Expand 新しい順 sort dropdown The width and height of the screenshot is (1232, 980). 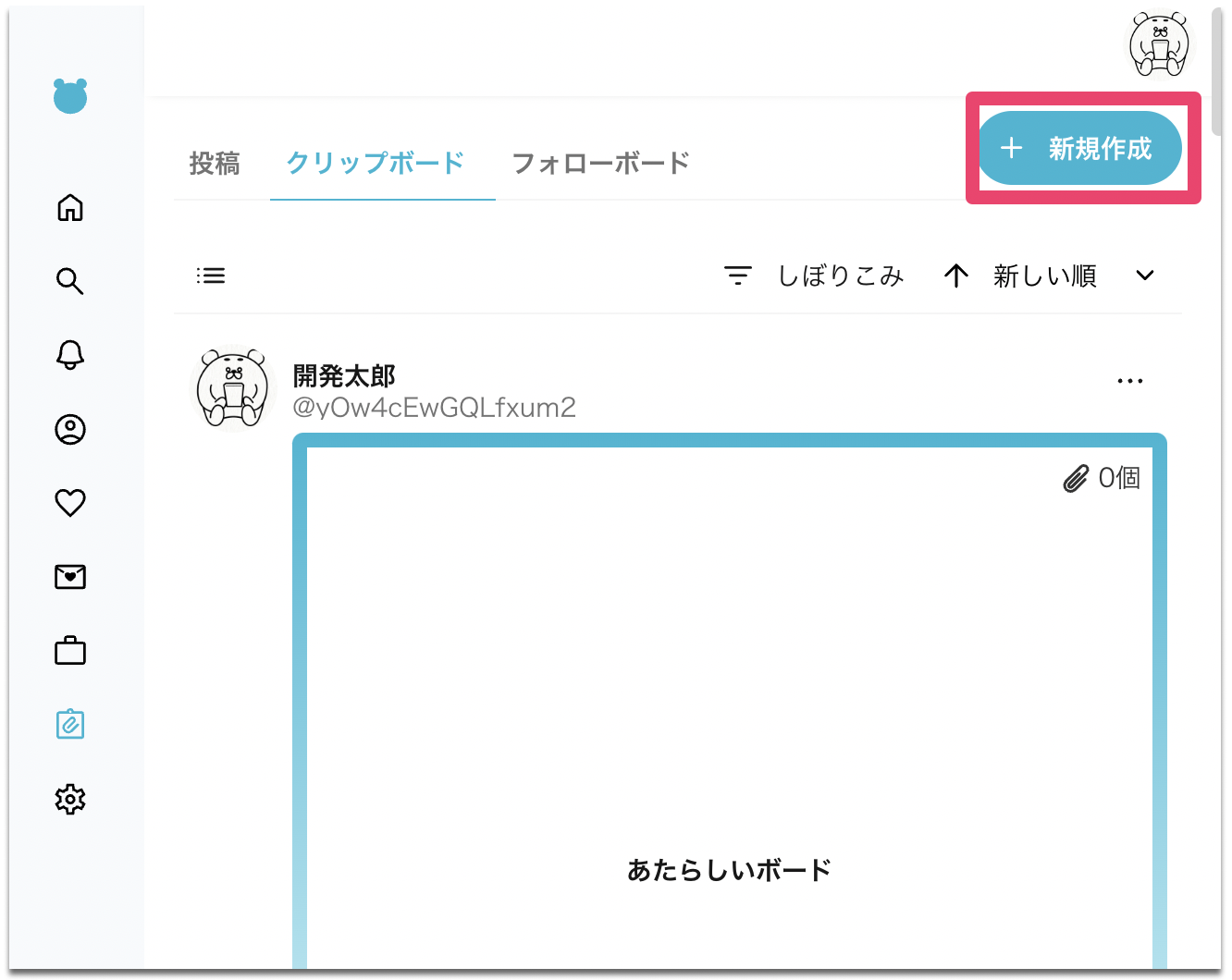[1045, 276]
